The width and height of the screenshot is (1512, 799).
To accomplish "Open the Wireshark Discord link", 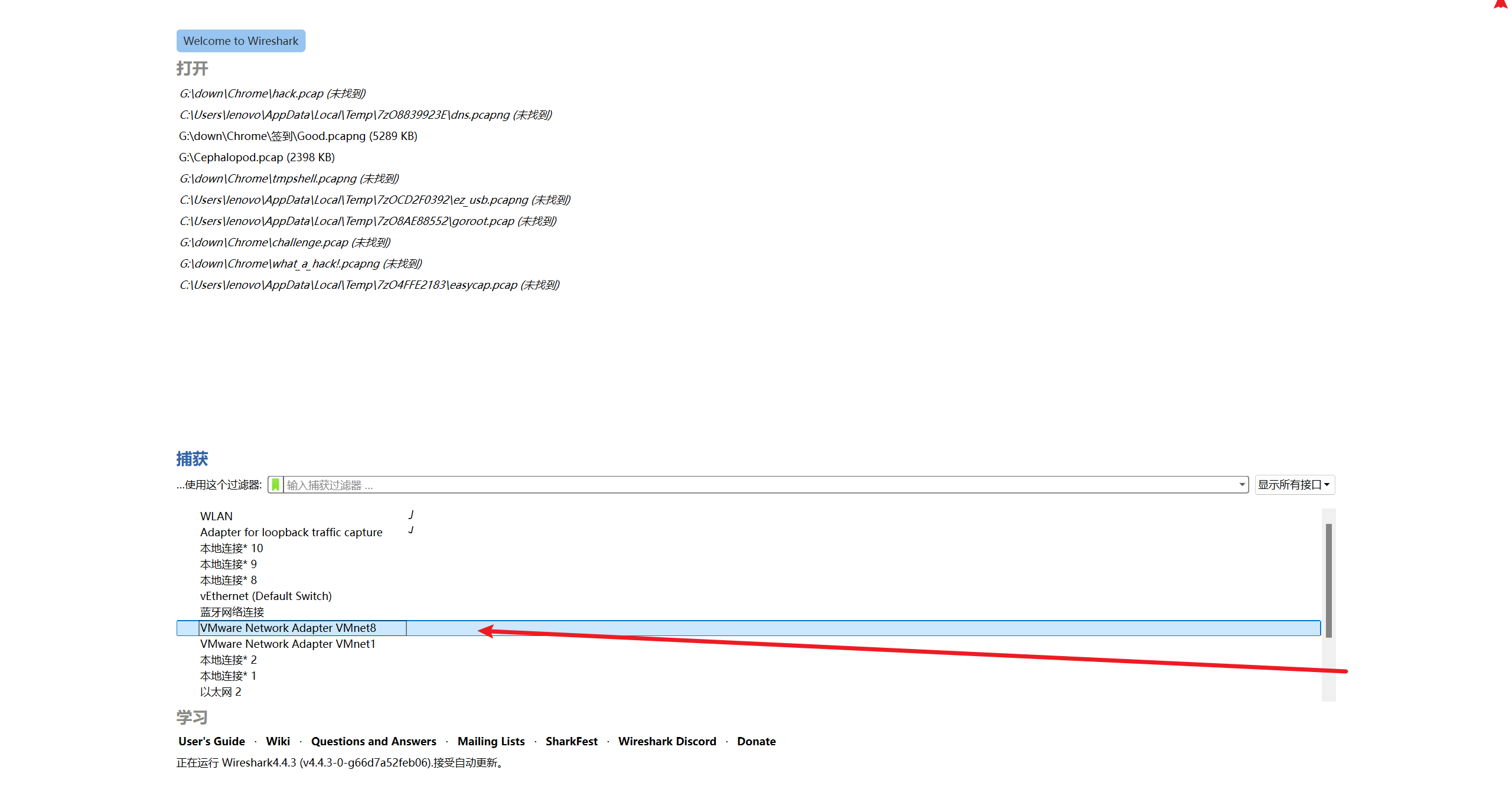I will click(x=667, y=741).
